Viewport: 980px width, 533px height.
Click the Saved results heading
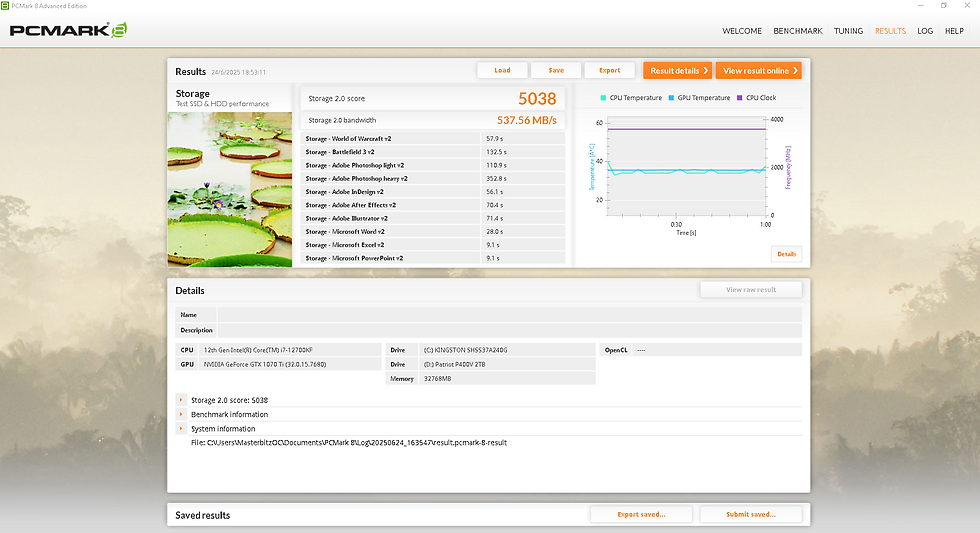[202, 516]
